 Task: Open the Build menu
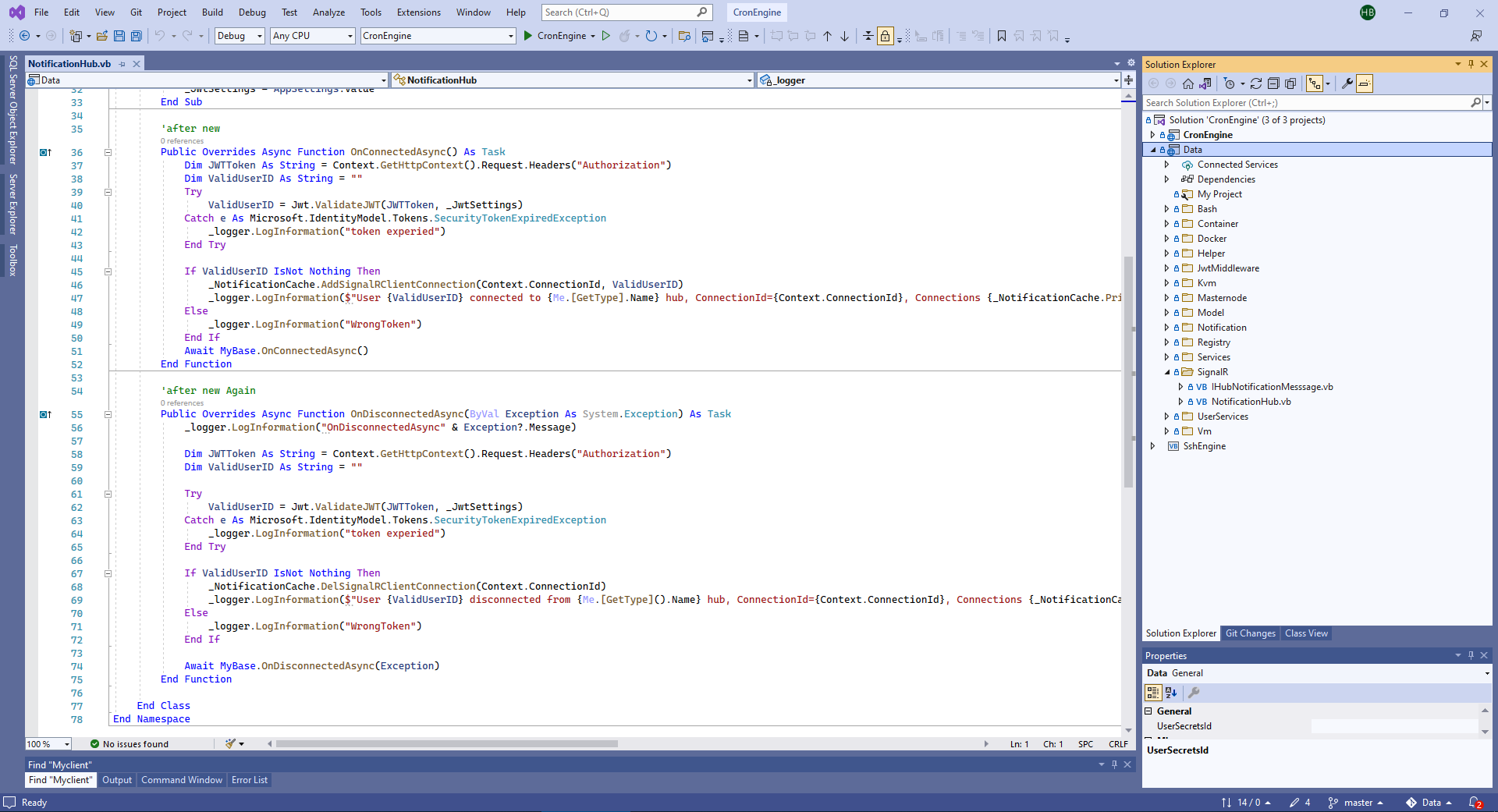pos(212,12)
